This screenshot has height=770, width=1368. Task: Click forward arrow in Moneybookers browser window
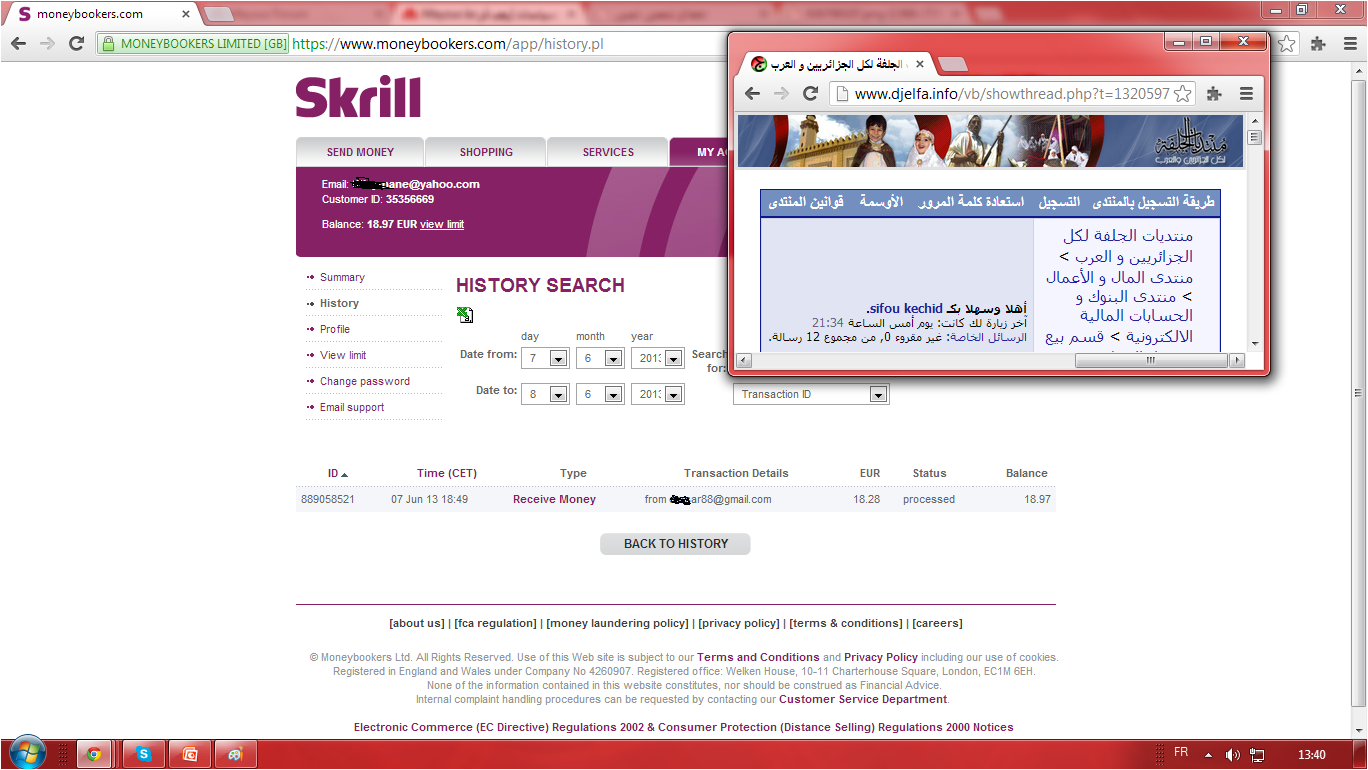coord(47,44)
